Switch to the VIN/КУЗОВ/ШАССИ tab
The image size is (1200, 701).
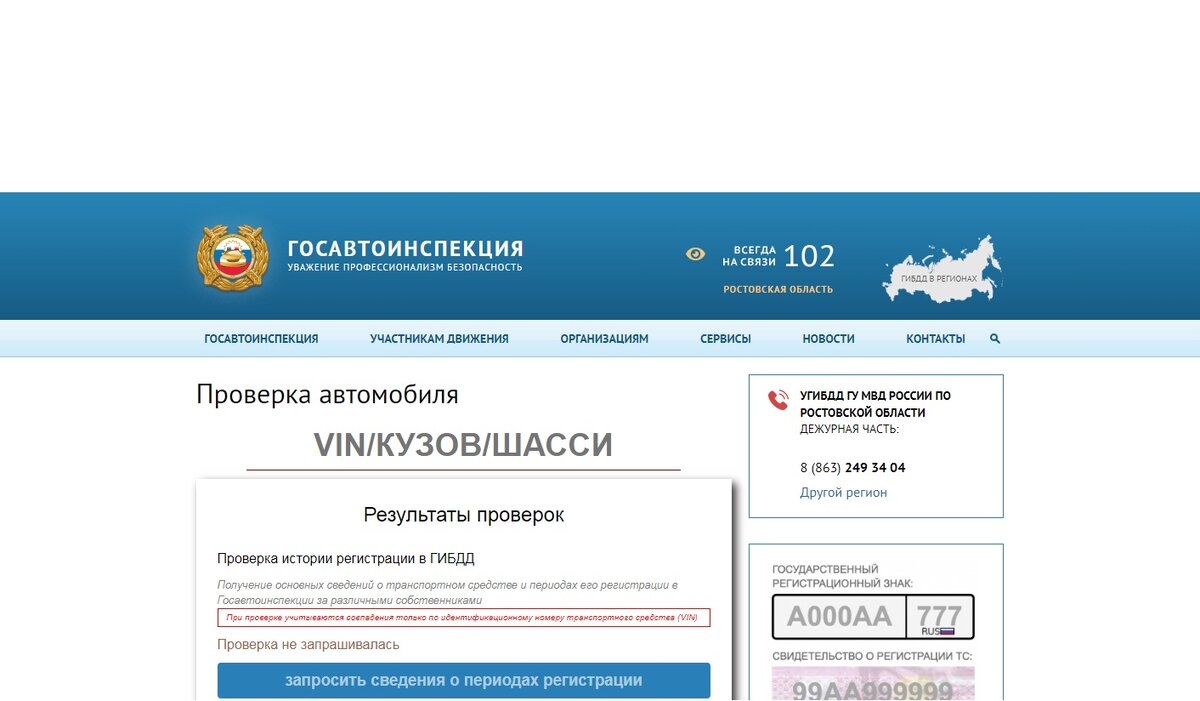point(464,444)
